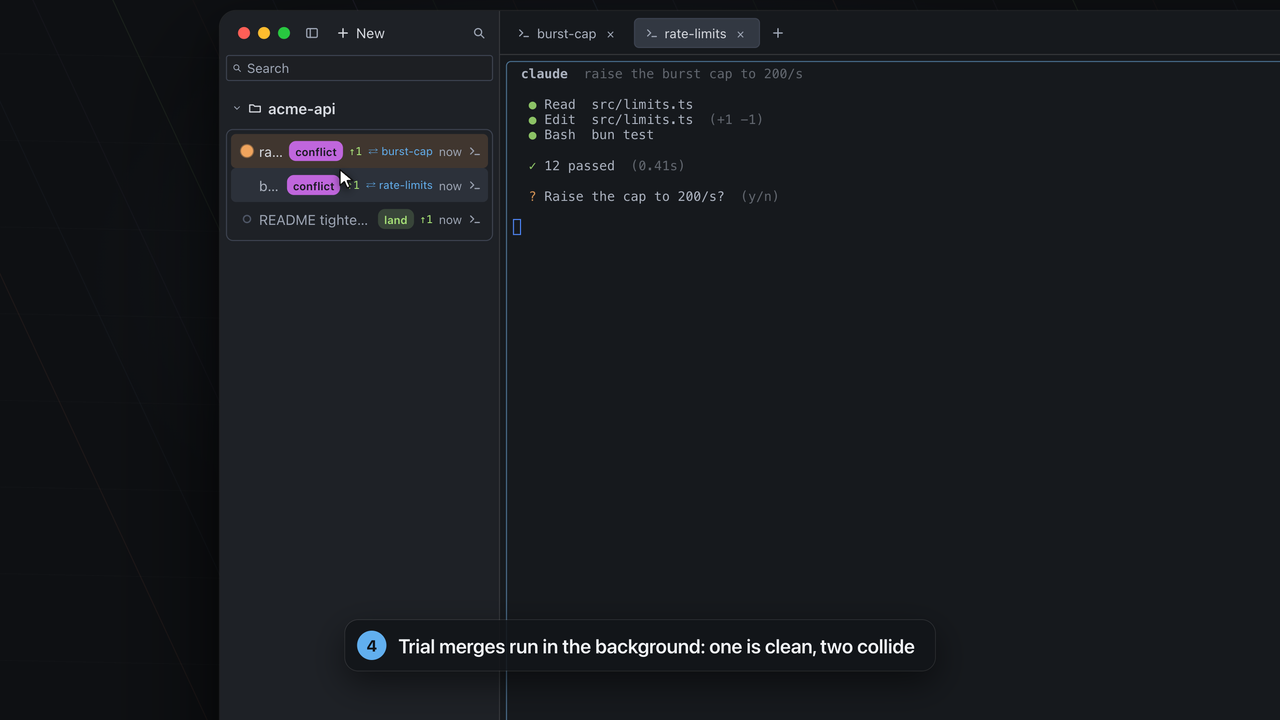Viewport: 1280px width, 720px height.
Task: Open terminal icon on the README row
Action: click(x=475, y=220)
